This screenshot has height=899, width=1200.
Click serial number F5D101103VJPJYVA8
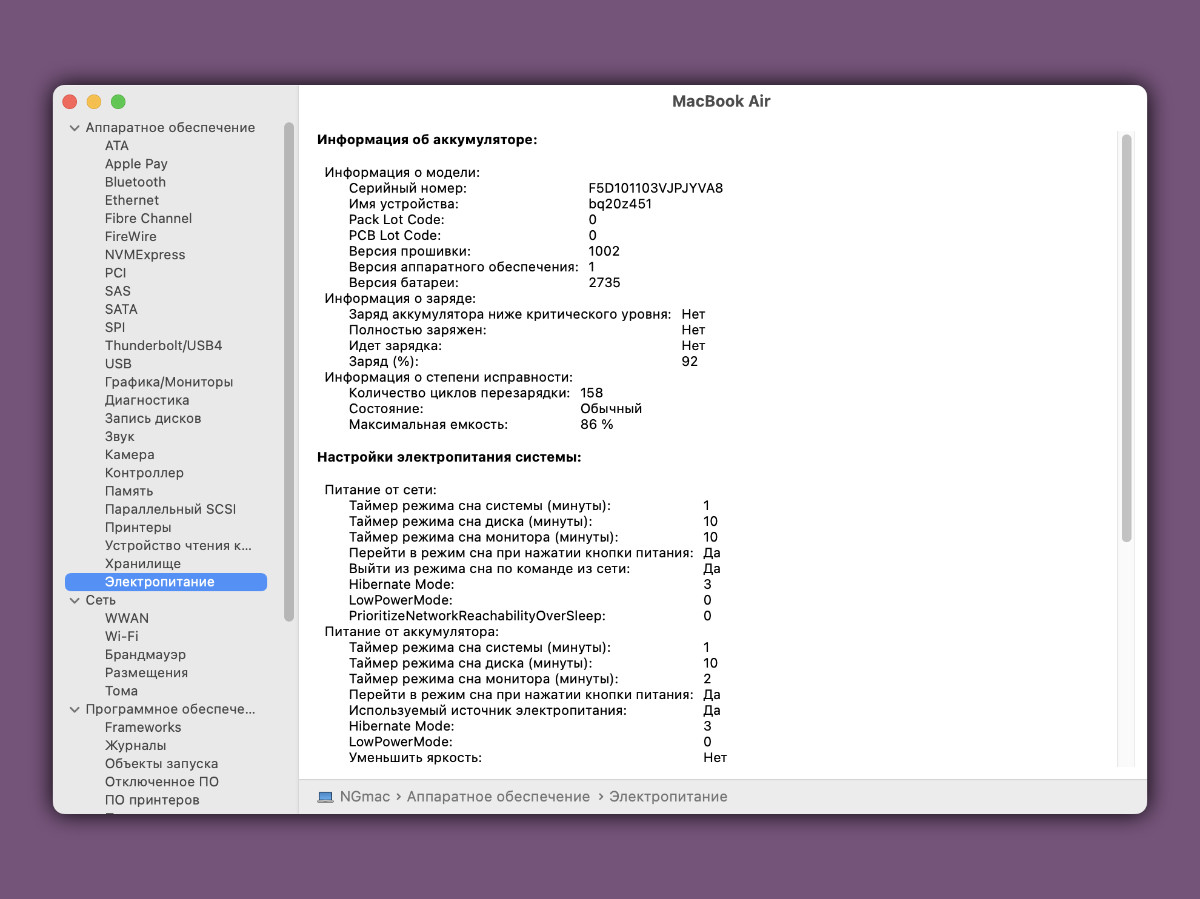click(656, 188)
